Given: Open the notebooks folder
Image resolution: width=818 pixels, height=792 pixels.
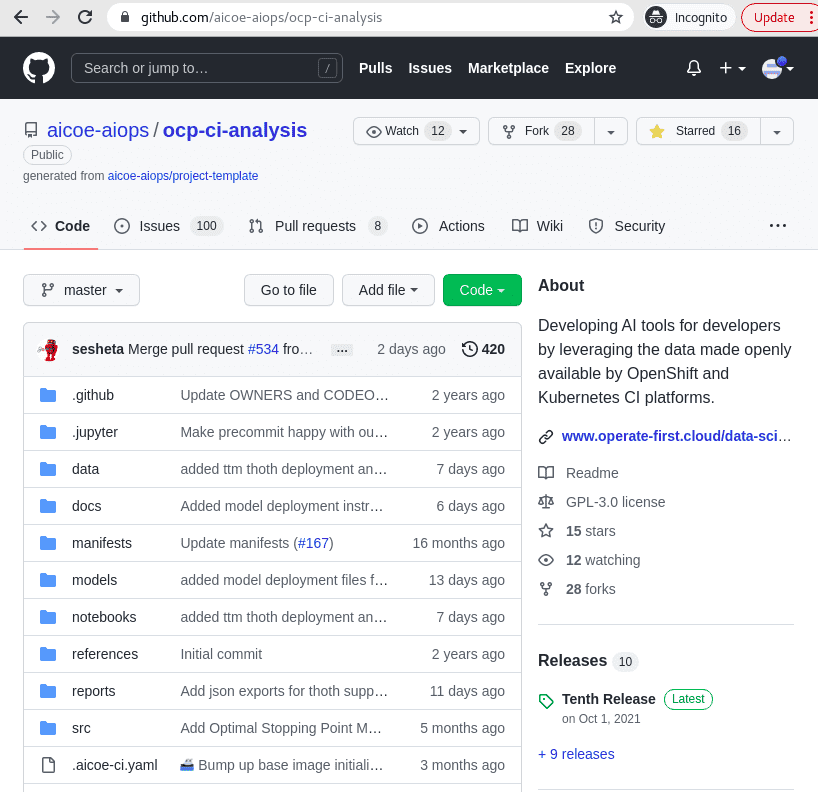Looking at the screenshot, I should (x=104, y=617).
